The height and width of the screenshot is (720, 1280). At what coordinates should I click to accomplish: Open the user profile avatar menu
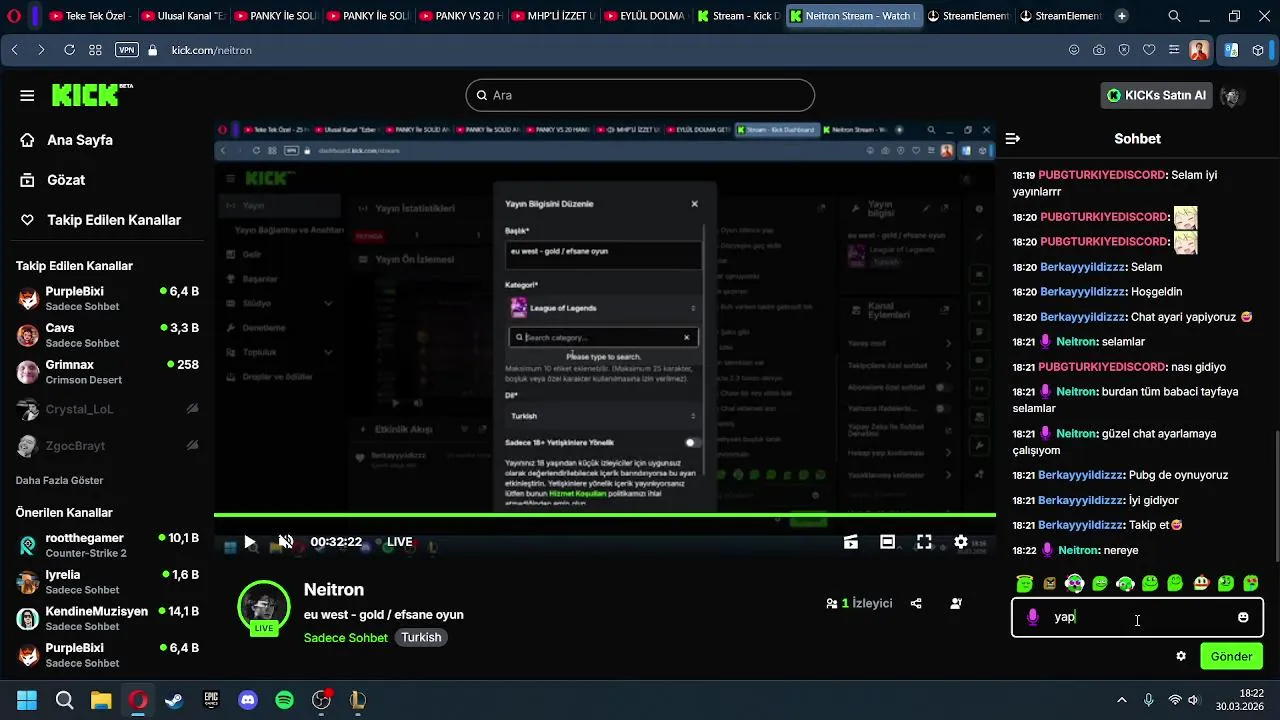tap(1232, 96)
